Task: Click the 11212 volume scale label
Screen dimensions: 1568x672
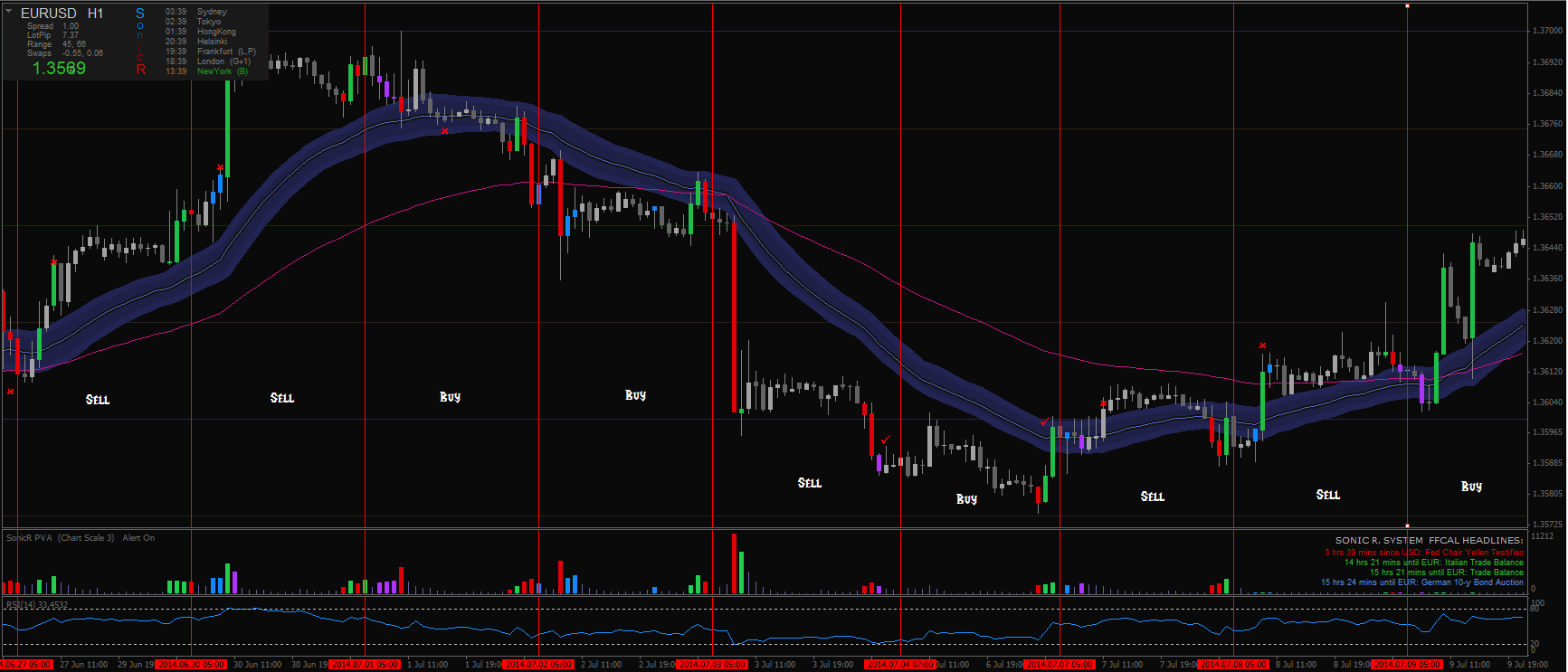Action: point(1543,536)
